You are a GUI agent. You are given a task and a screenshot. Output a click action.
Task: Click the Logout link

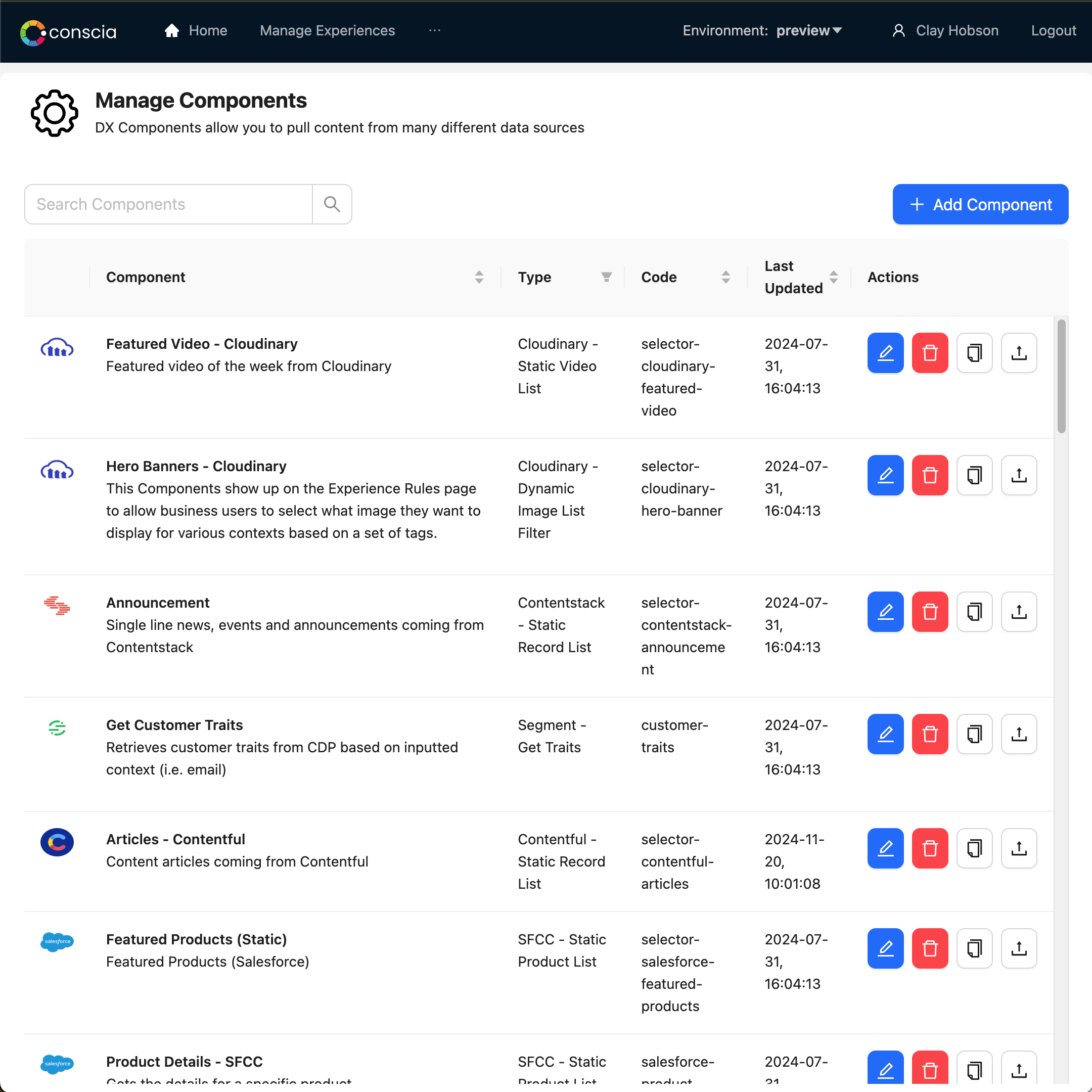point(1053,30)
